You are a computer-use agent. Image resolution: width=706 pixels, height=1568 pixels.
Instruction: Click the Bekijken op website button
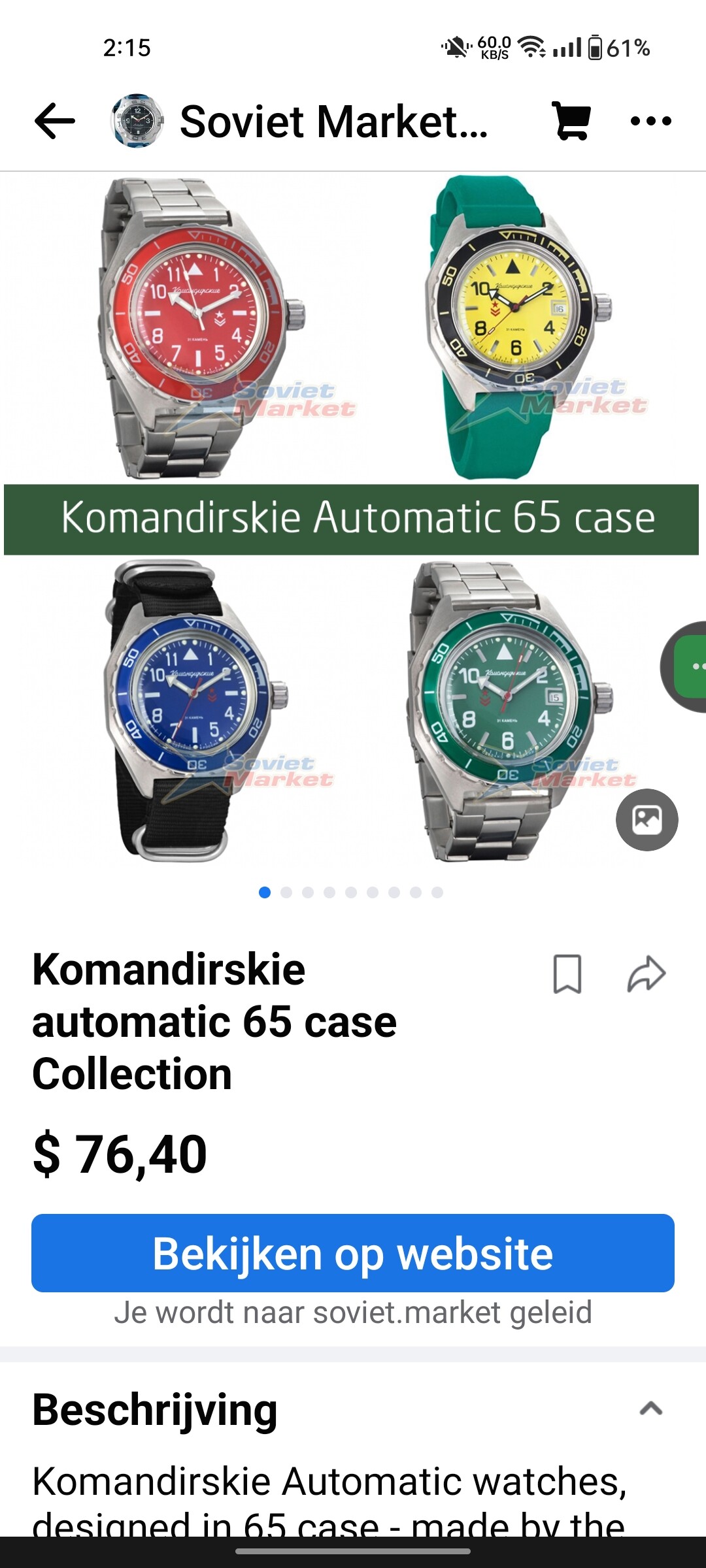(353, 1253)
